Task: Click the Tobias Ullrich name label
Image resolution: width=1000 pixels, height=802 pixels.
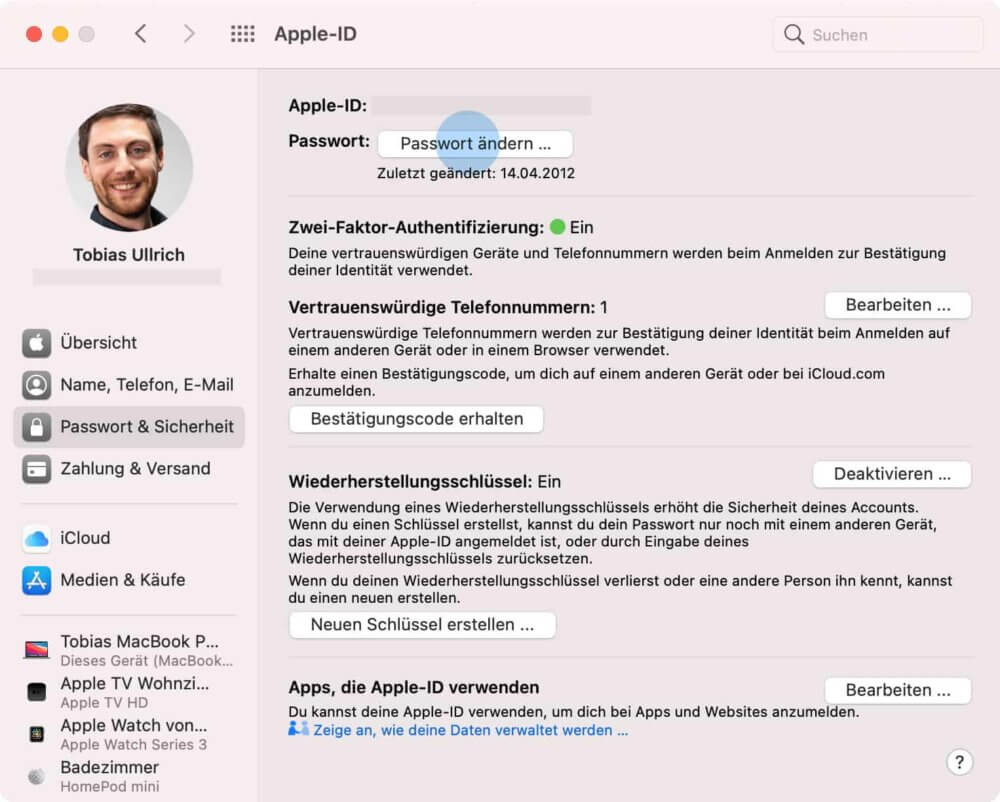Action: coord(129,255)
